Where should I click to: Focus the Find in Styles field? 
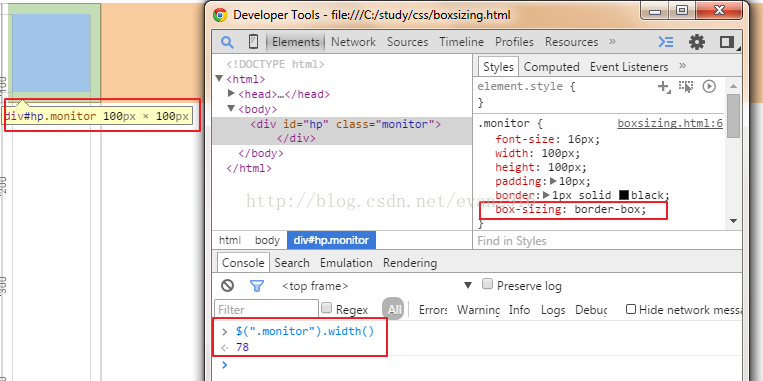(x=607, y=241)
